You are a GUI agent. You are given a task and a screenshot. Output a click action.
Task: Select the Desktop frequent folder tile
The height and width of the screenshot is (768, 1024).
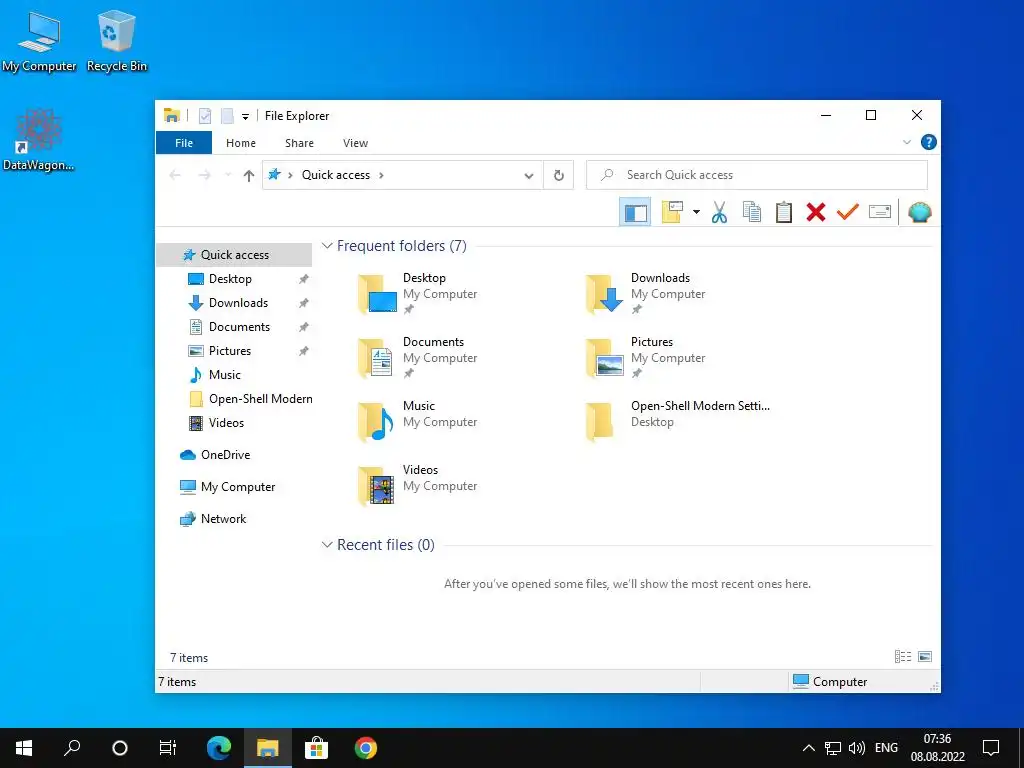coord(418,293)
